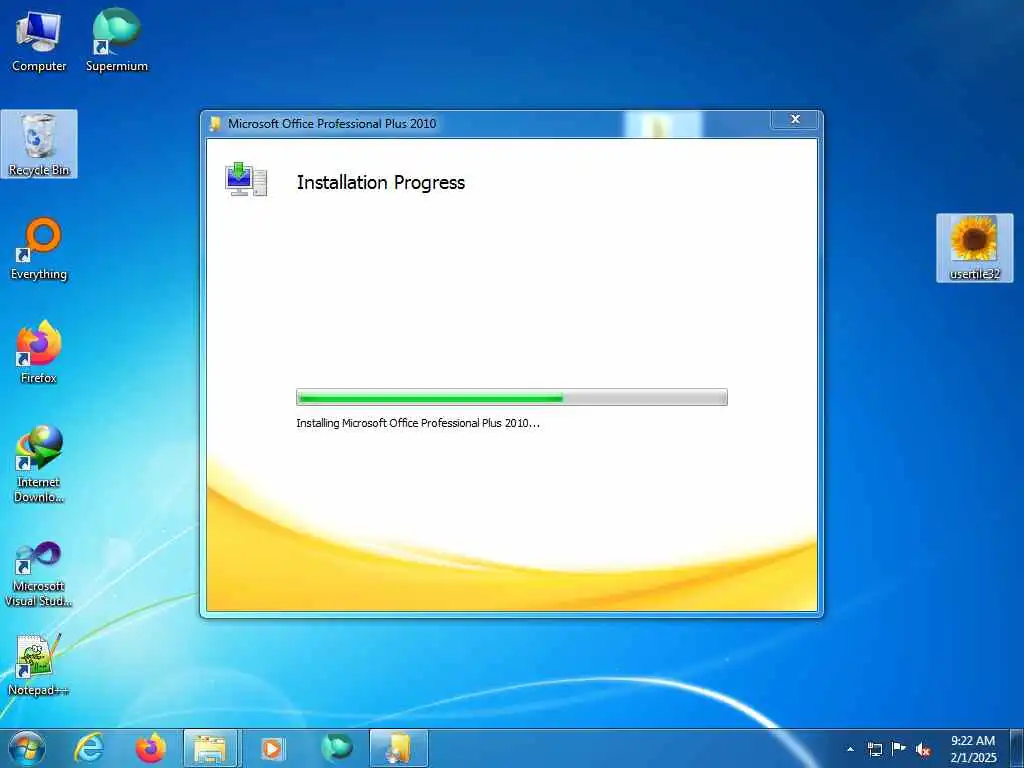Click 'Installing Microsoft Office Professional Plus 2010...' text

click(x=418, y=423)
